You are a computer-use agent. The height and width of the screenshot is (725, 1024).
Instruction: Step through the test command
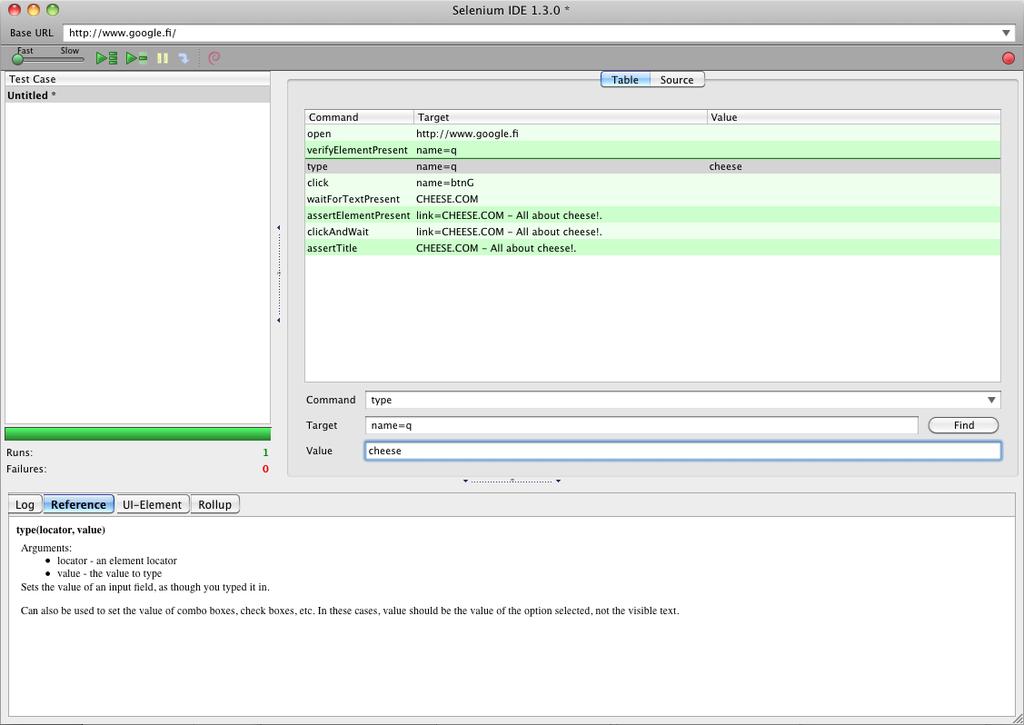(x=184, y=58)
